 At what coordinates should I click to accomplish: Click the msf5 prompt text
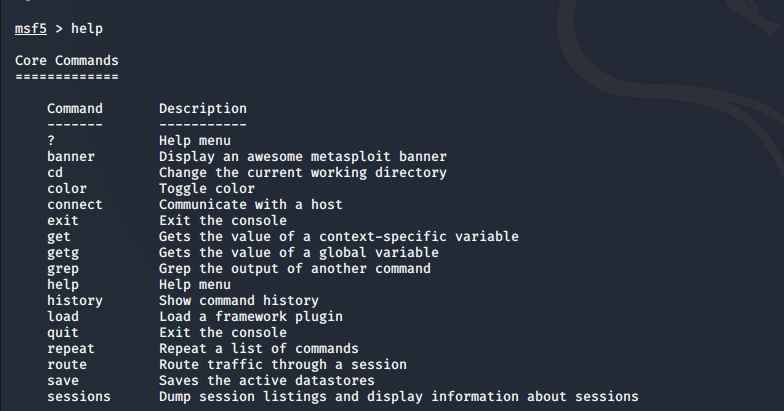[30, 28]
